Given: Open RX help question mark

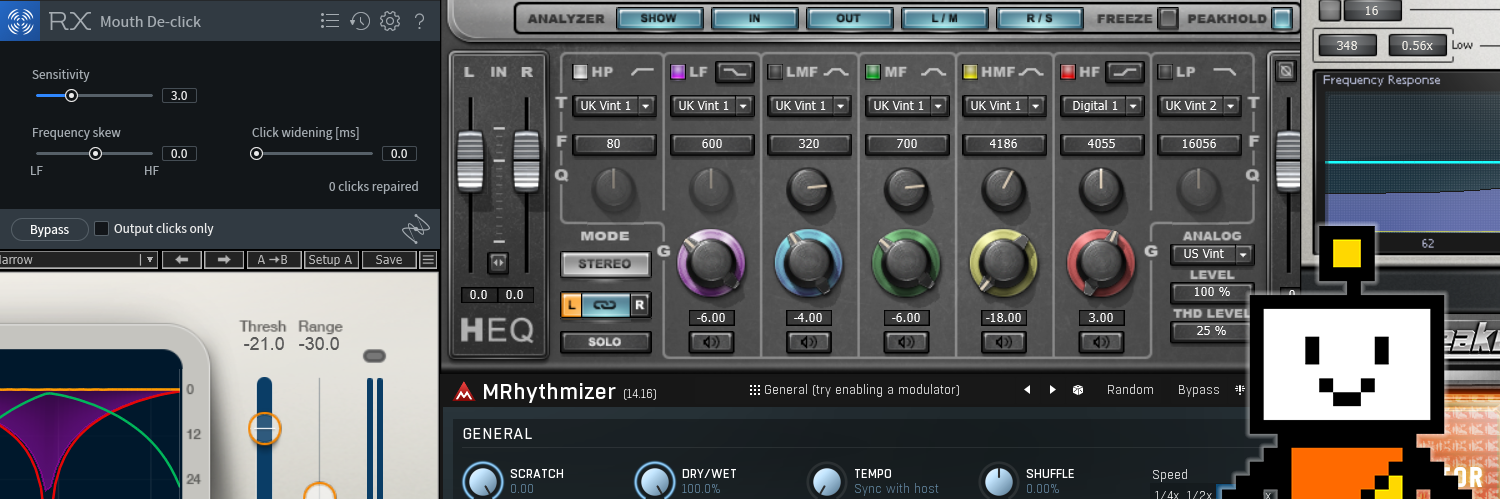Looking at the screenshot, I should pos(420,20).
